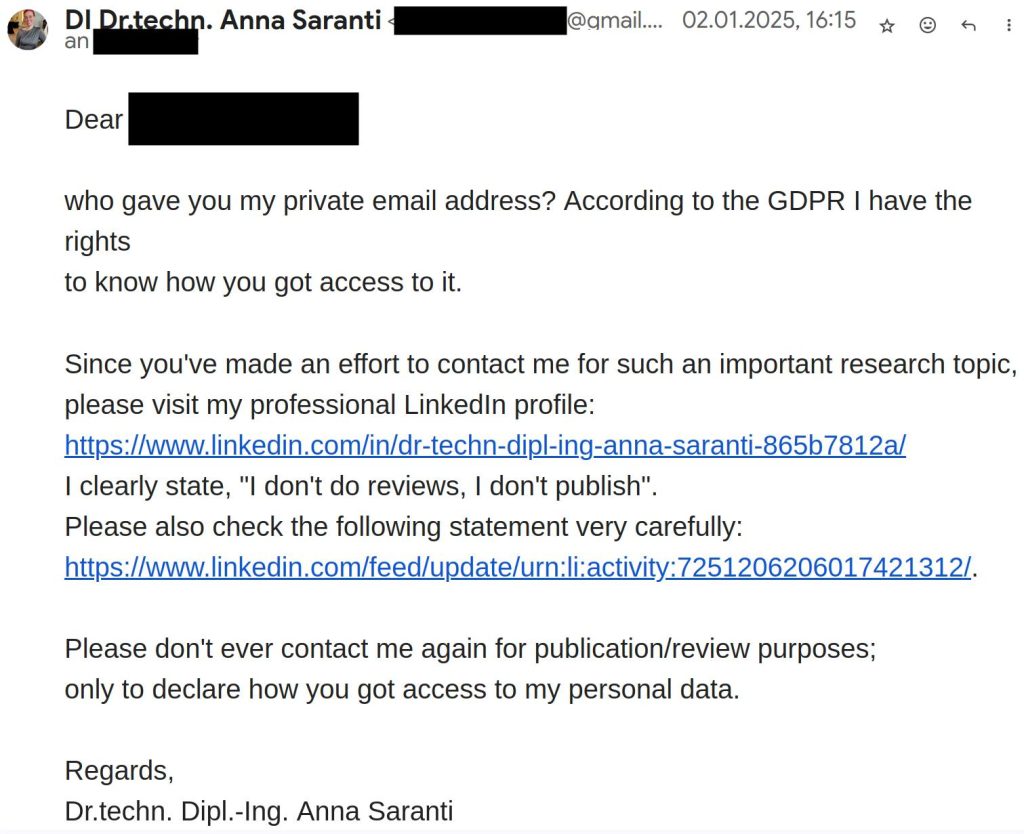Viewport: 1024px width, 834px height.
Task: Click the sender's @gmail email address
Action: click(x=612, y=20)
